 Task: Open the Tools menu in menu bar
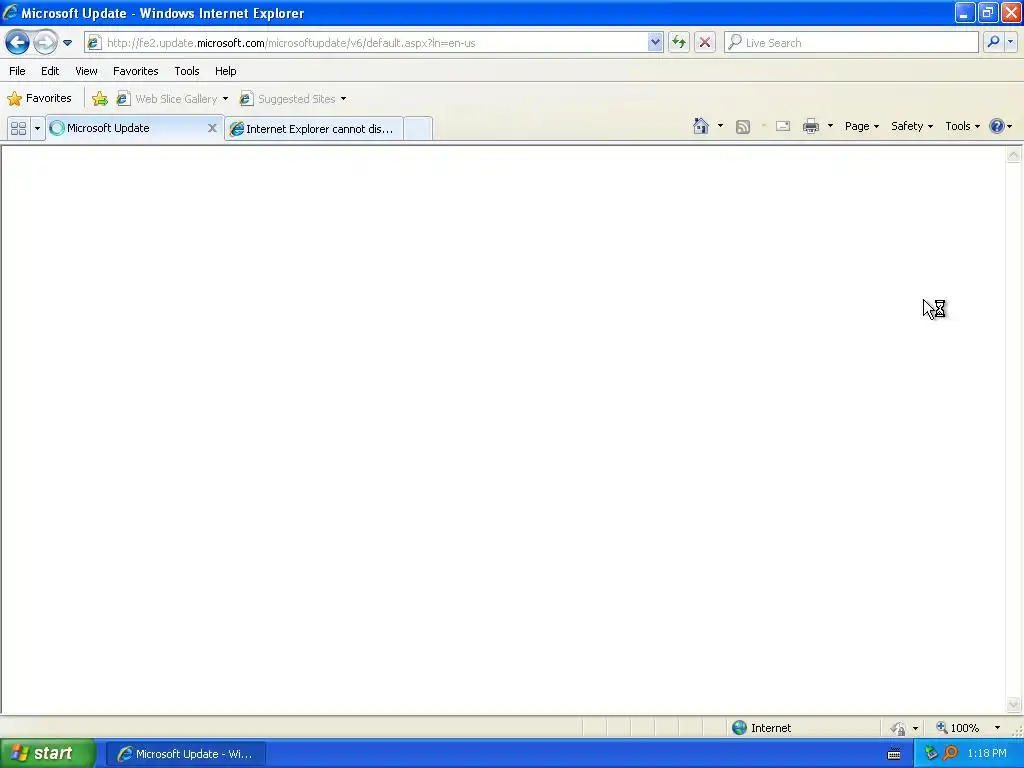coord(187,71)
